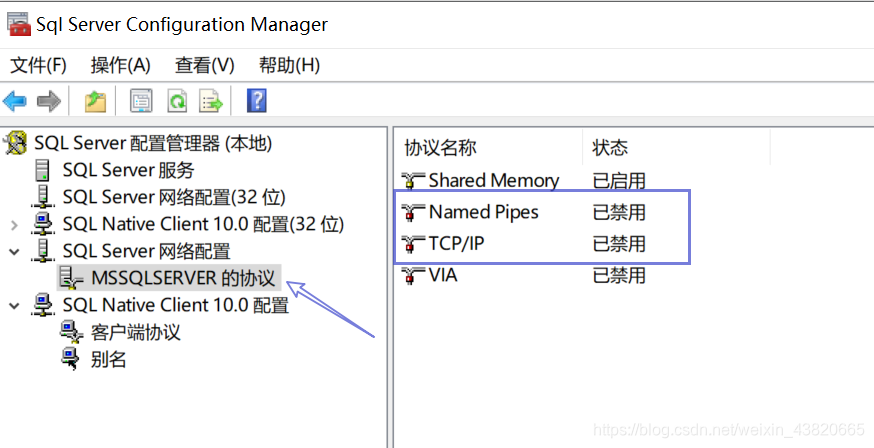Click 已启用 status of Shared Memory
Viewport: 874px width, 448px height.
tap(619, 181)
